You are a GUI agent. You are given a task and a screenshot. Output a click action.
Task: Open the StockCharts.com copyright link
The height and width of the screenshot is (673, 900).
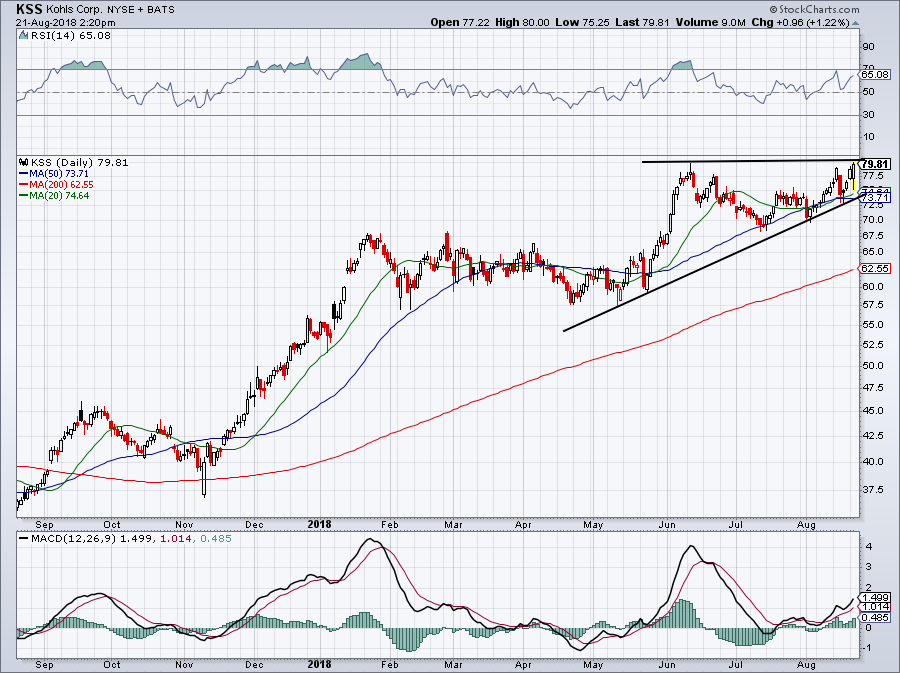coord(814,9)
